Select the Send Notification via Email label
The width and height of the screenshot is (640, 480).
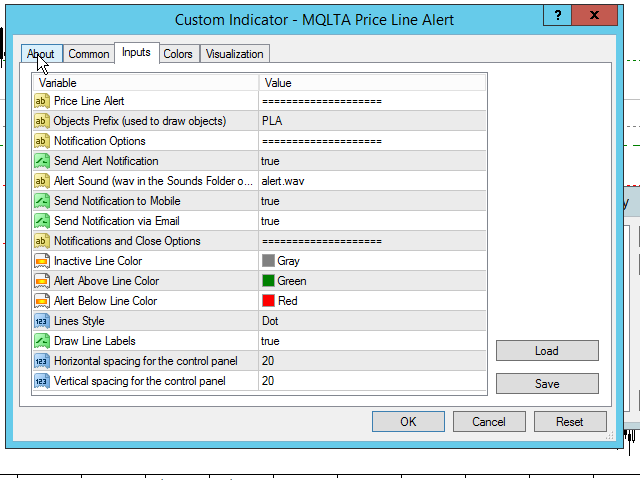click(117, 221)
